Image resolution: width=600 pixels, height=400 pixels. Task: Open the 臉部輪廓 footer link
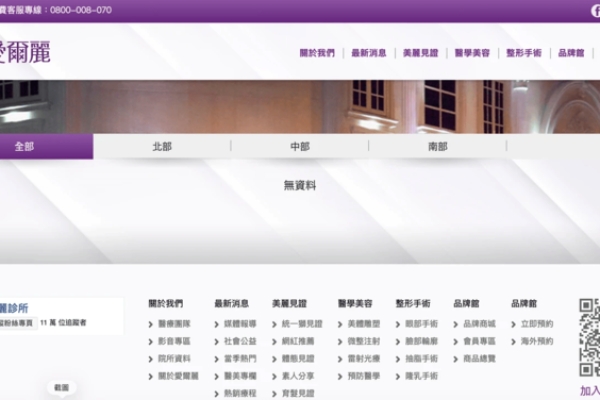421,341
